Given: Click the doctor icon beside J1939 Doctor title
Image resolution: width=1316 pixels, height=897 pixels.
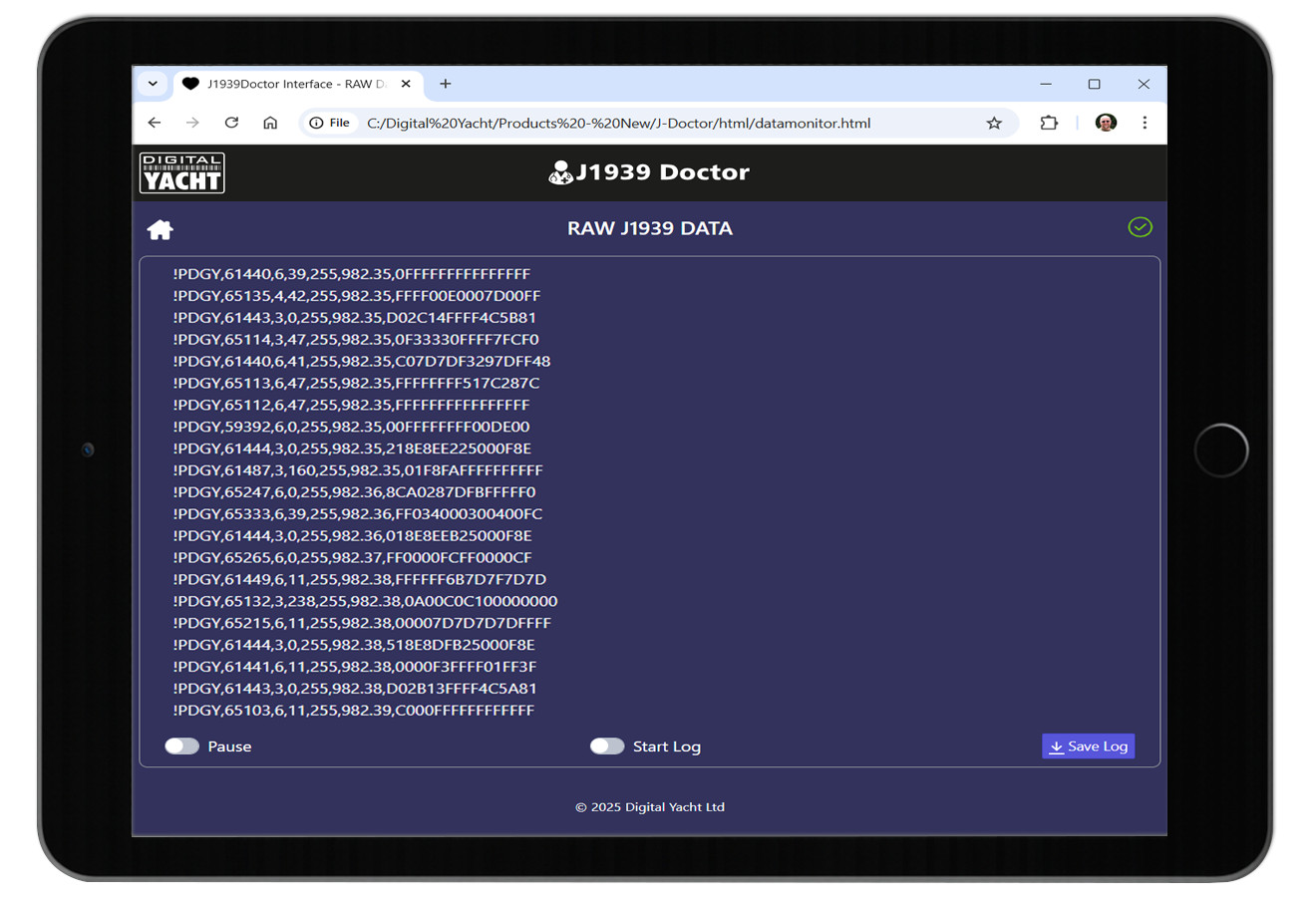Looking at the screenshot, I should [560, 172].
